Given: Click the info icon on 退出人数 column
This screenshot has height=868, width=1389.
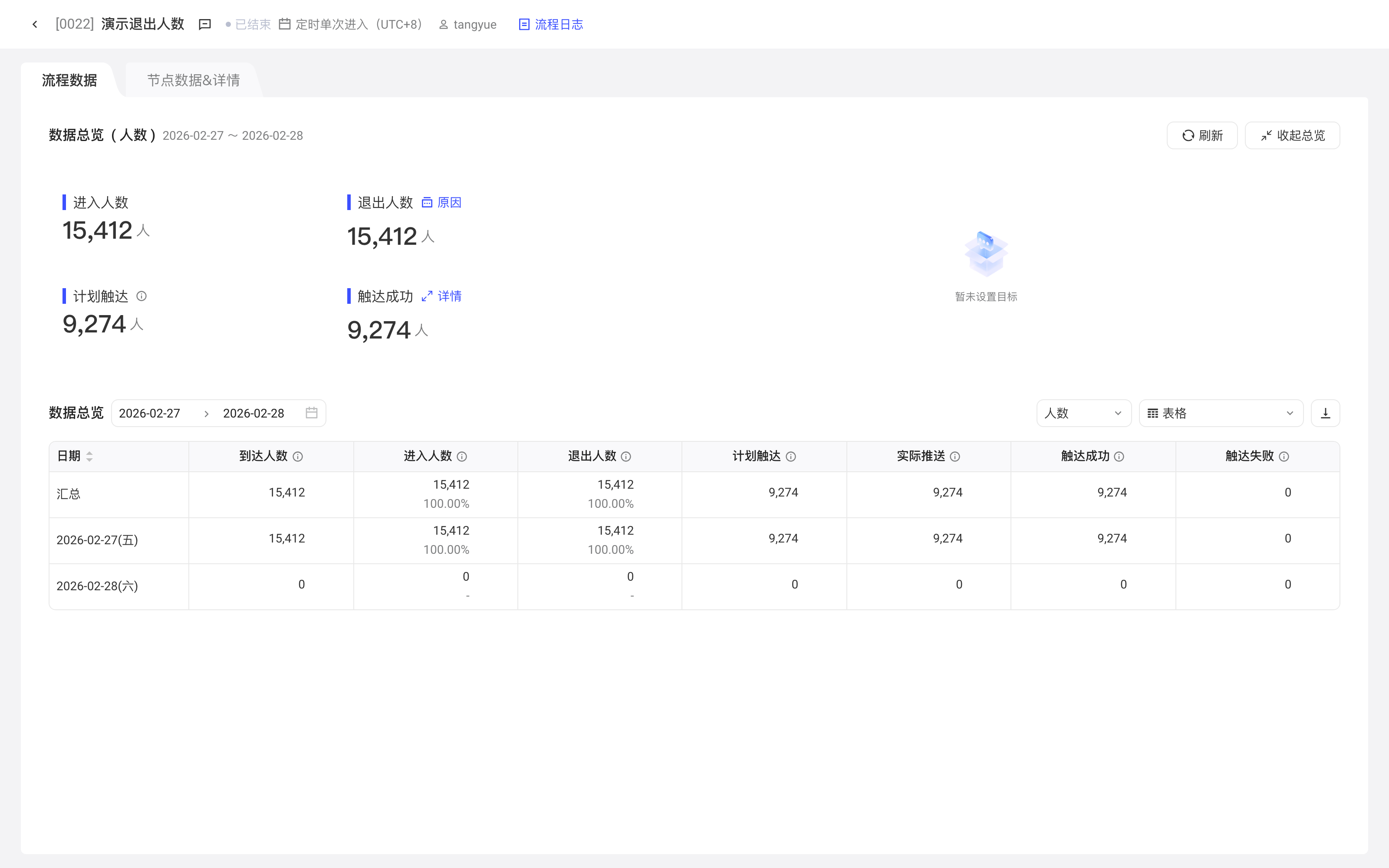Looking at the screenshot, I should point(626,457).
